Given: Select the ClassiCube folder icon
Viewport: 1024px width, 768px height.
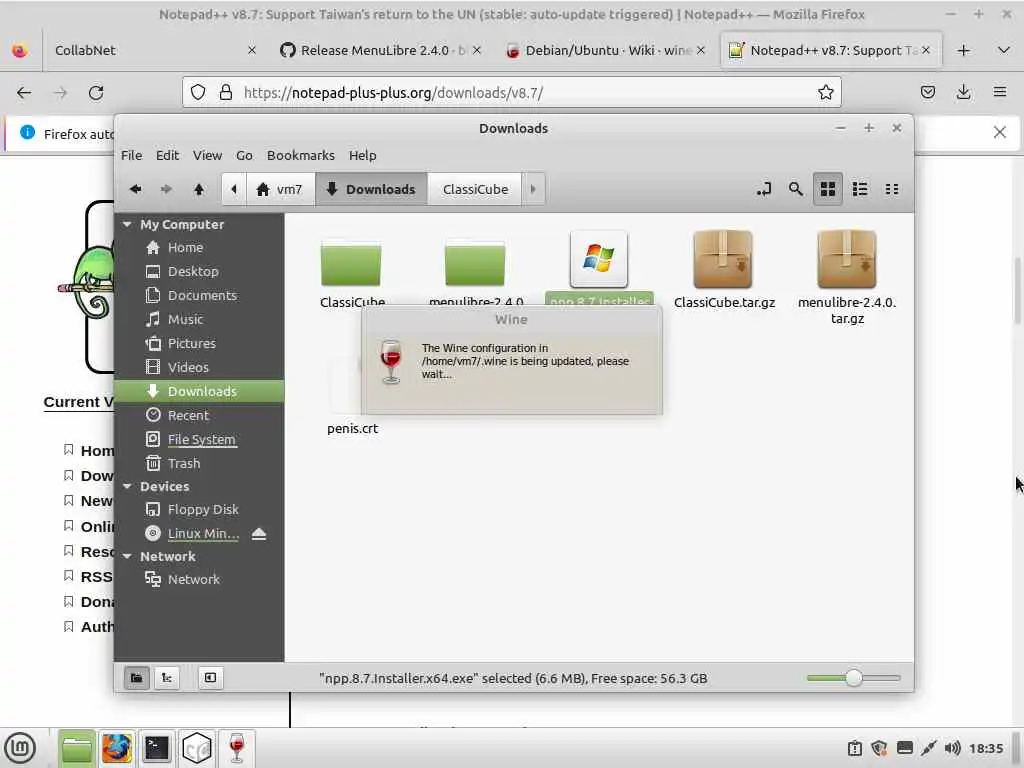Looking at the screenshot, I should (351, 263).
